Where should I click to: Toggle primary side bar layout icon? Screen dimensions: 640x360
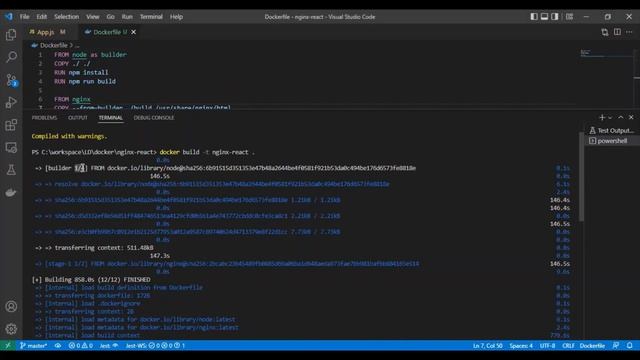pyautogui.click(x=534, y=17)
